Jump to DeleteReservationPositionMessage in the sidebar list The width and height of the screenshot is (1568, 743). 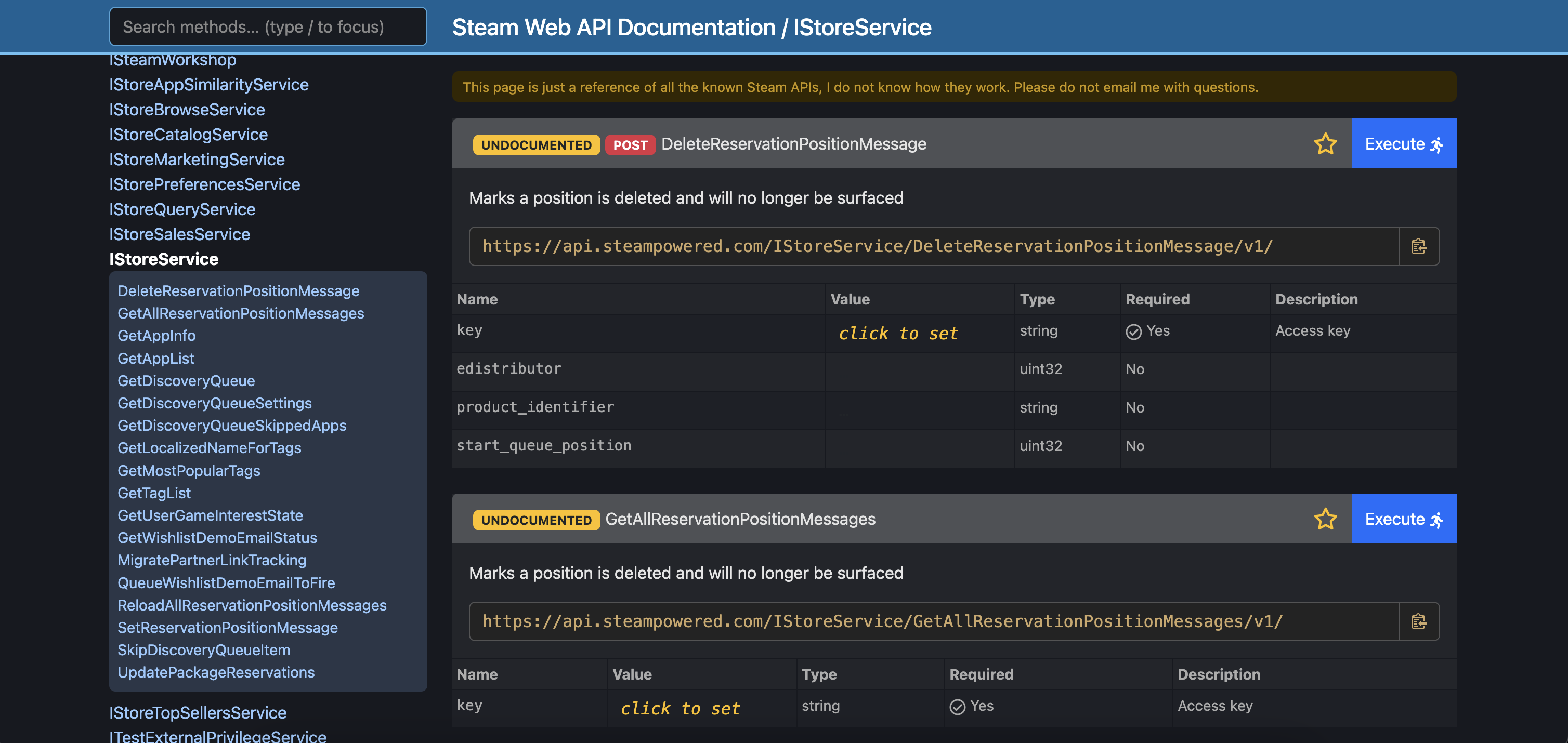pyautogui.click(x=239, y=291)
